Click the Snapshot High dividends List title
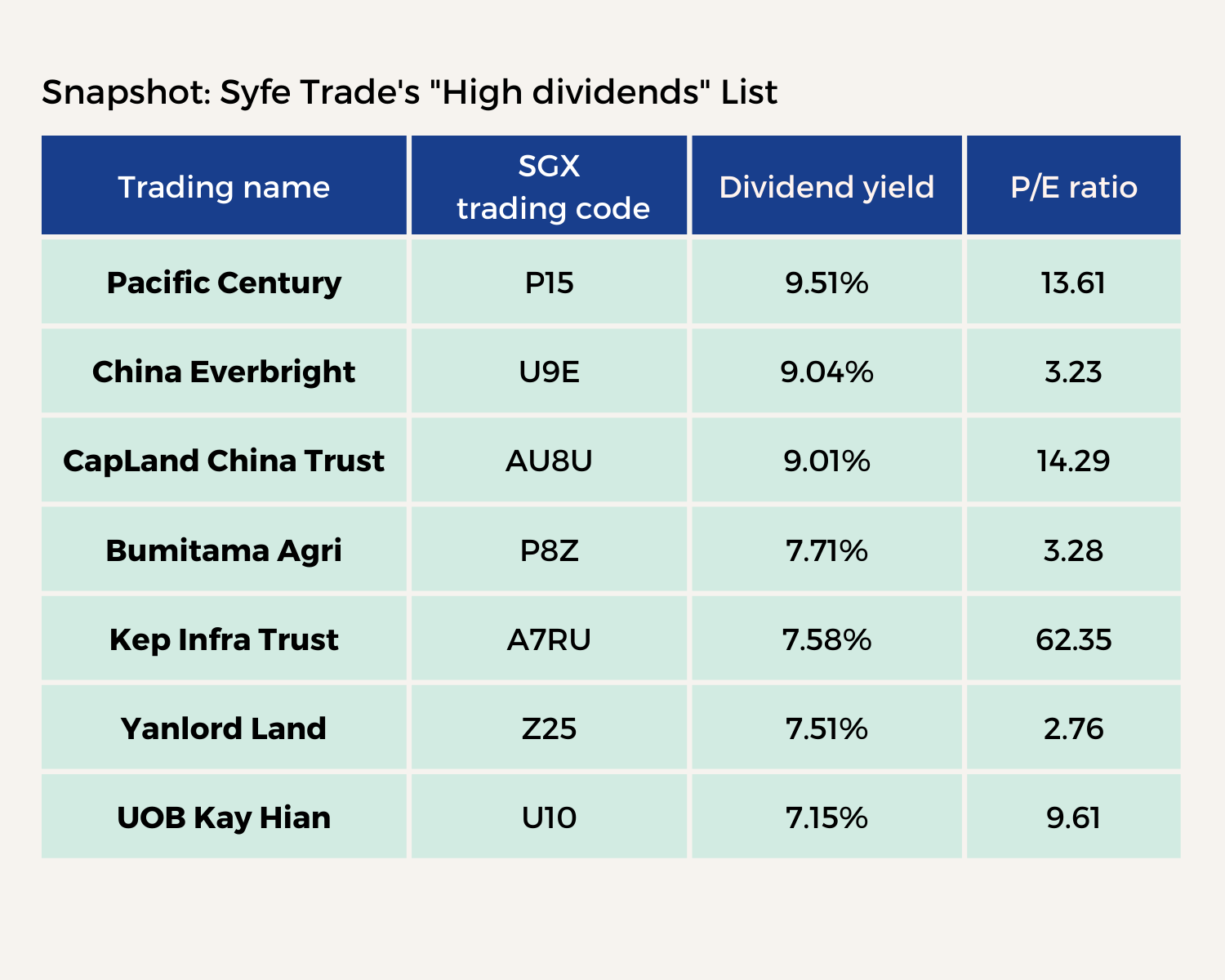 click(x=409, y=92)
